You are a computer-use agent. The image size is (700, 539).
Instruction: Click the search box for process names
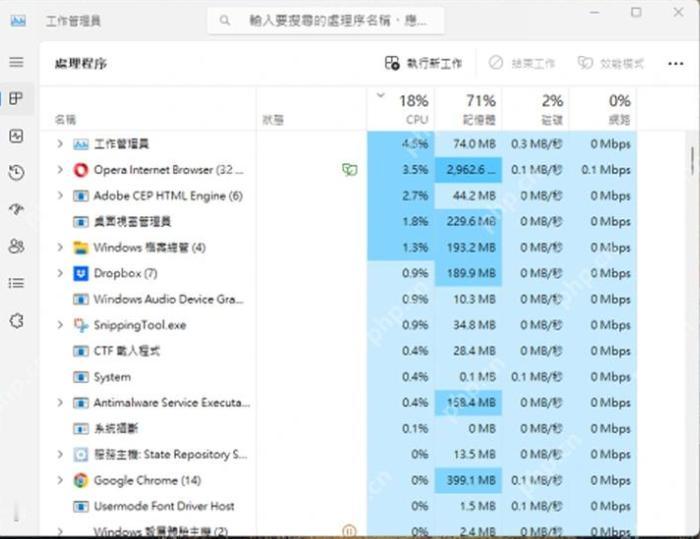coord(326,21)
